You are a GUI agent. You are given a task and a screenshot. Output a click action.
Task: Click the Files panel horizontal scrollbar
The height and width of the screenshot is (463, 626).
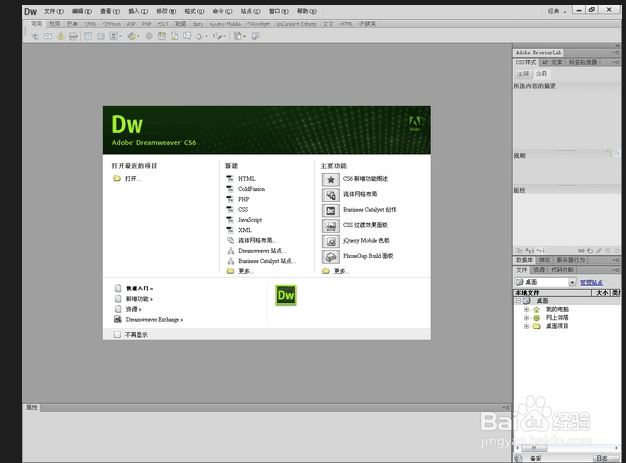pos(567,448)
